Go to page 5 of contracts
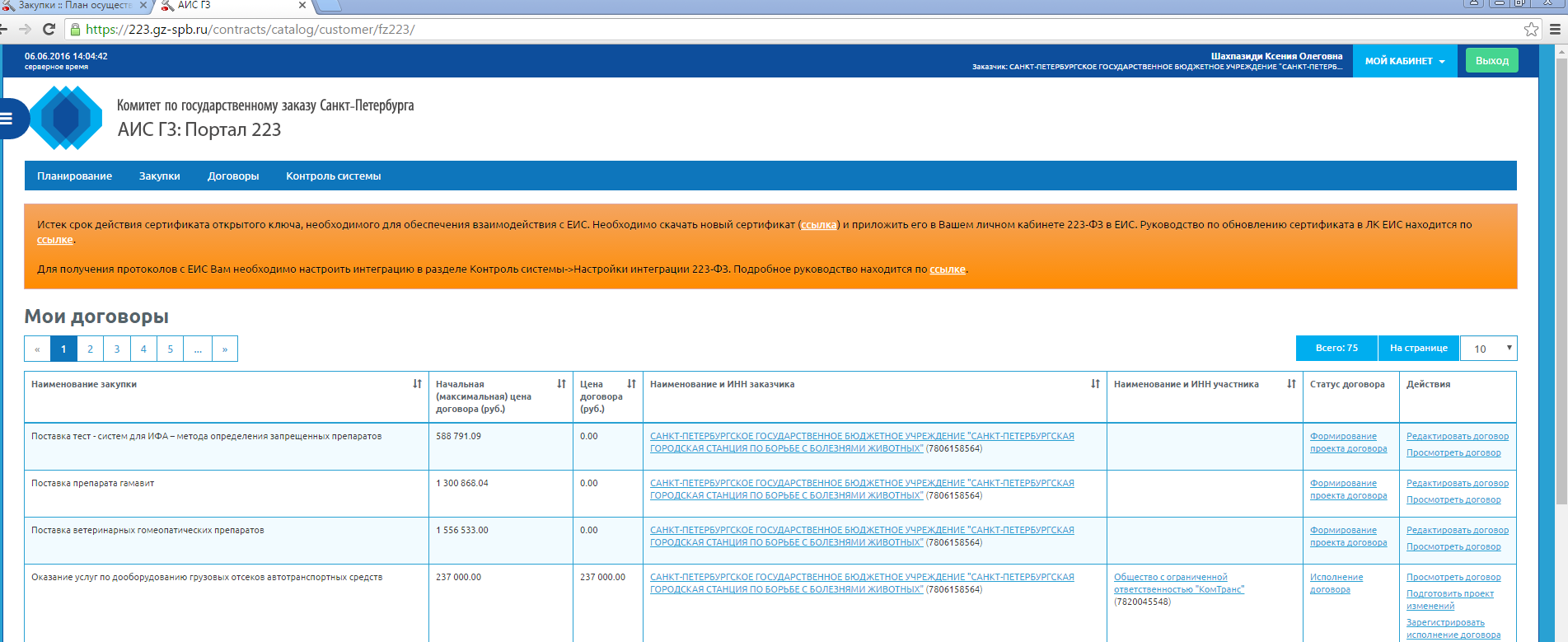1568x642 pixels. 171,349
